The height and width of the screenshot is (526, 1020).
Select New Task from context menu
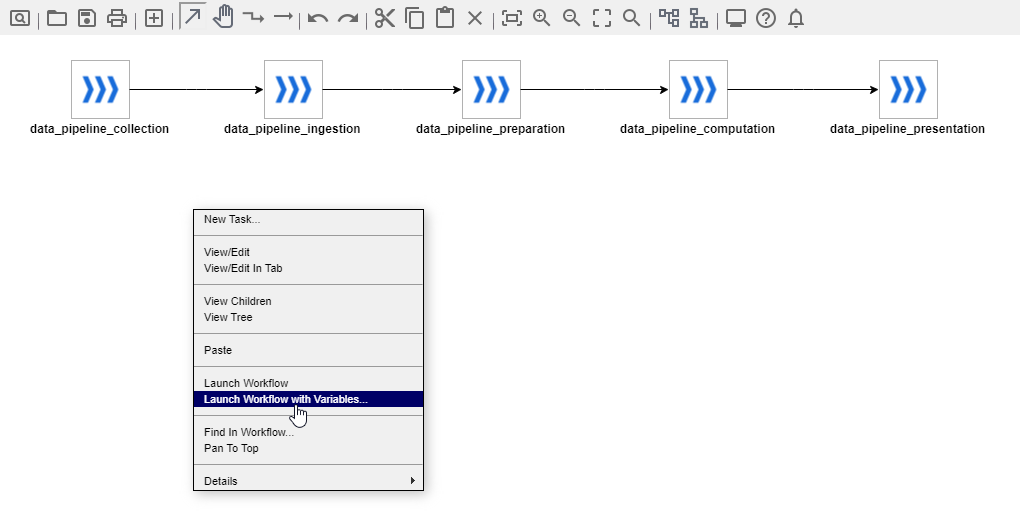click(x=232, y=219)
